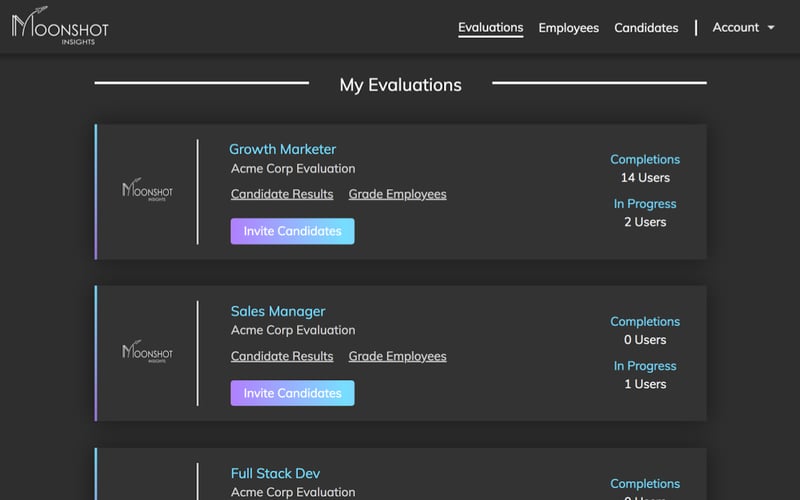Click the Moonshot Insights logo in header
800x500 pixels.
point(60,26)
